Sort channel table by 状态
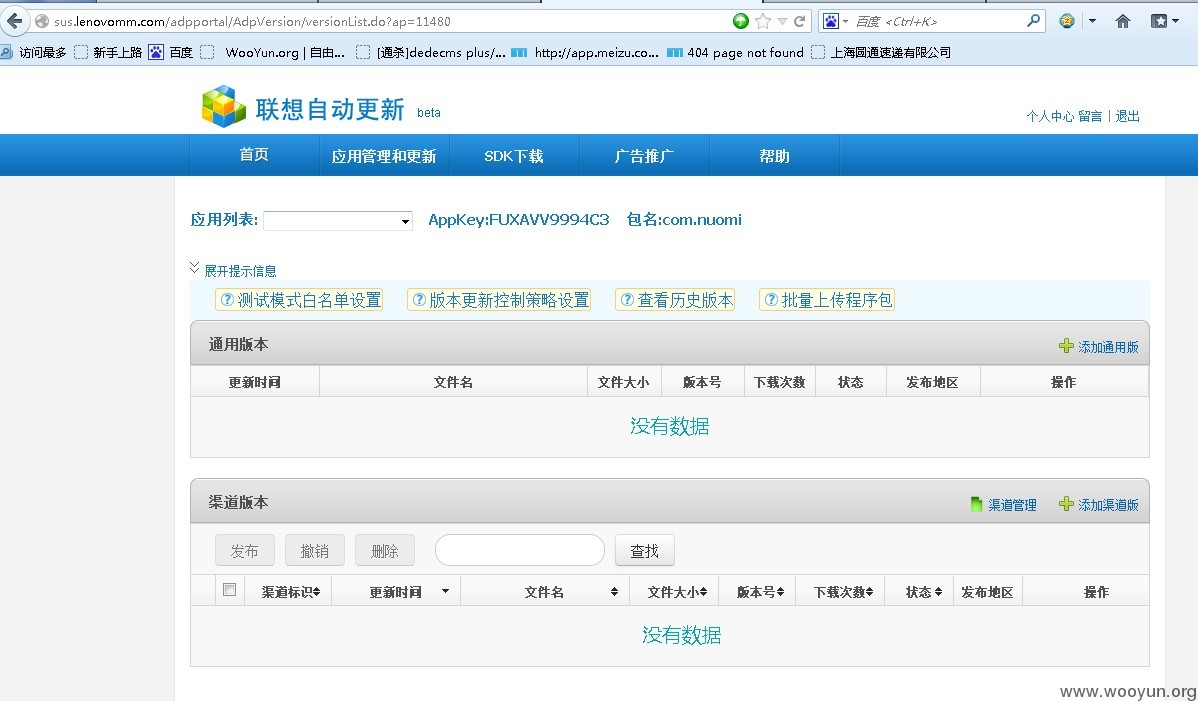1198x701 pixels. pyautogui.click(x=923, y=592)
